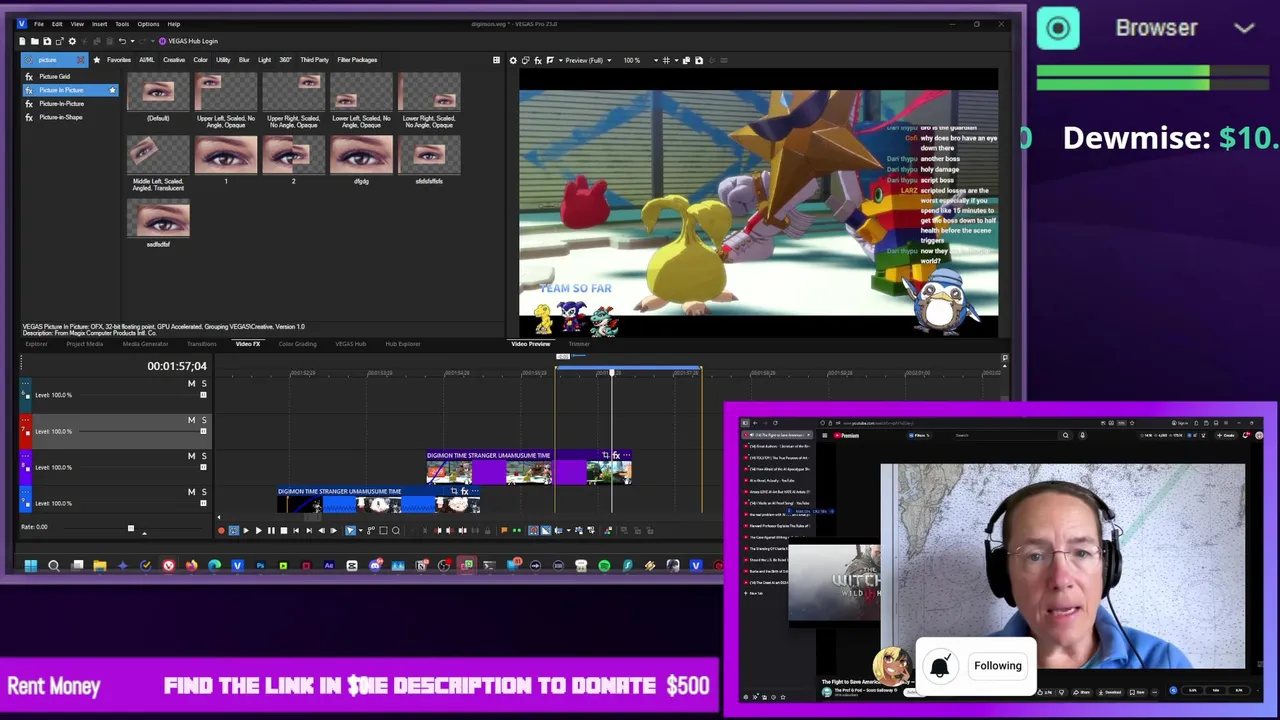Expand the overlays grid dropdown arrow
This screenshot has height=720, width=1280.
(x=675, y=60)
